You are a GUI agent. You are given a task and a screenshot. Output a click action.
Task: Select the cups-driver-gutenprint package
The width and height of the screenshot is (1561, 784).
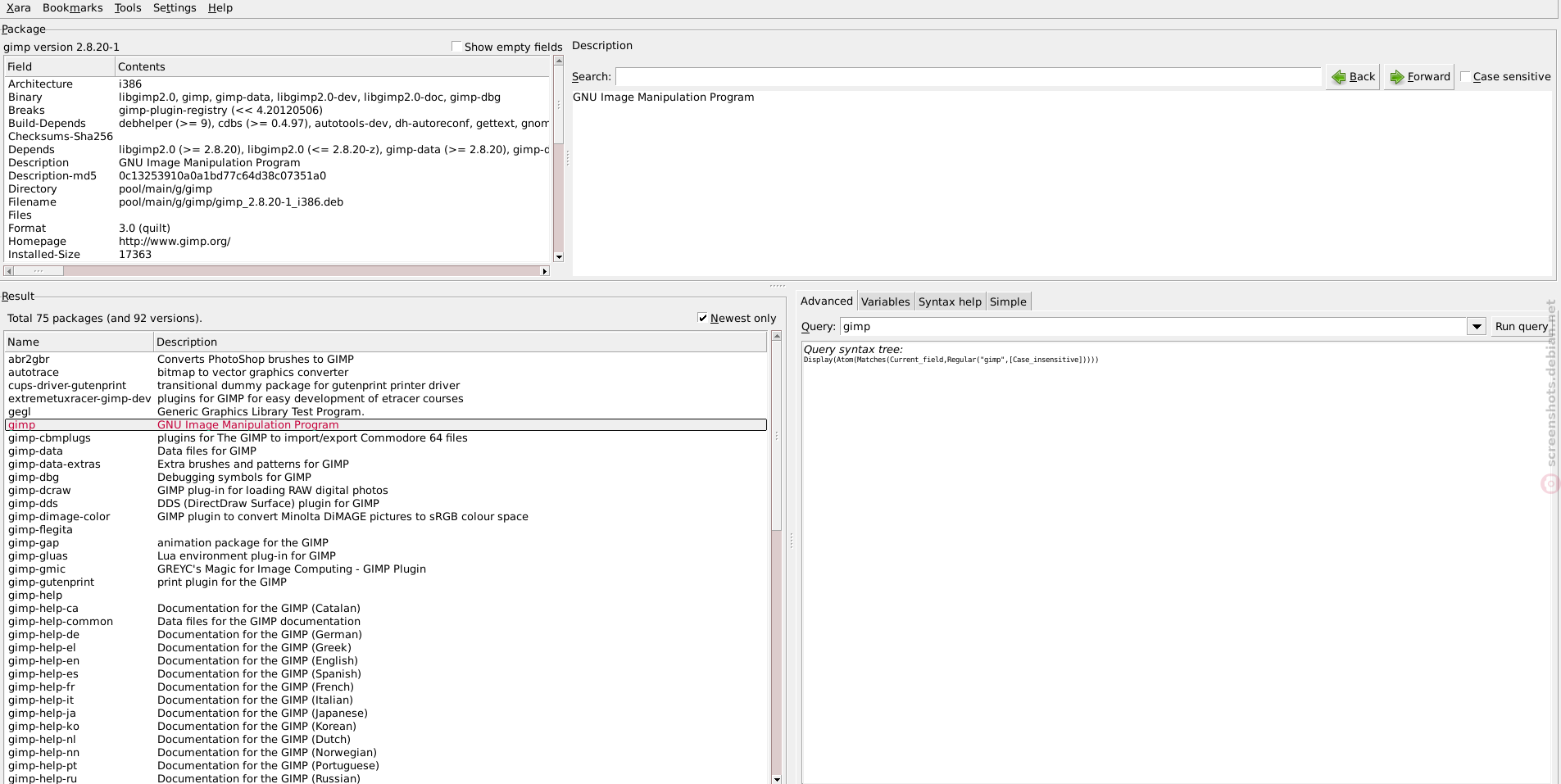(x=386, y=386)
